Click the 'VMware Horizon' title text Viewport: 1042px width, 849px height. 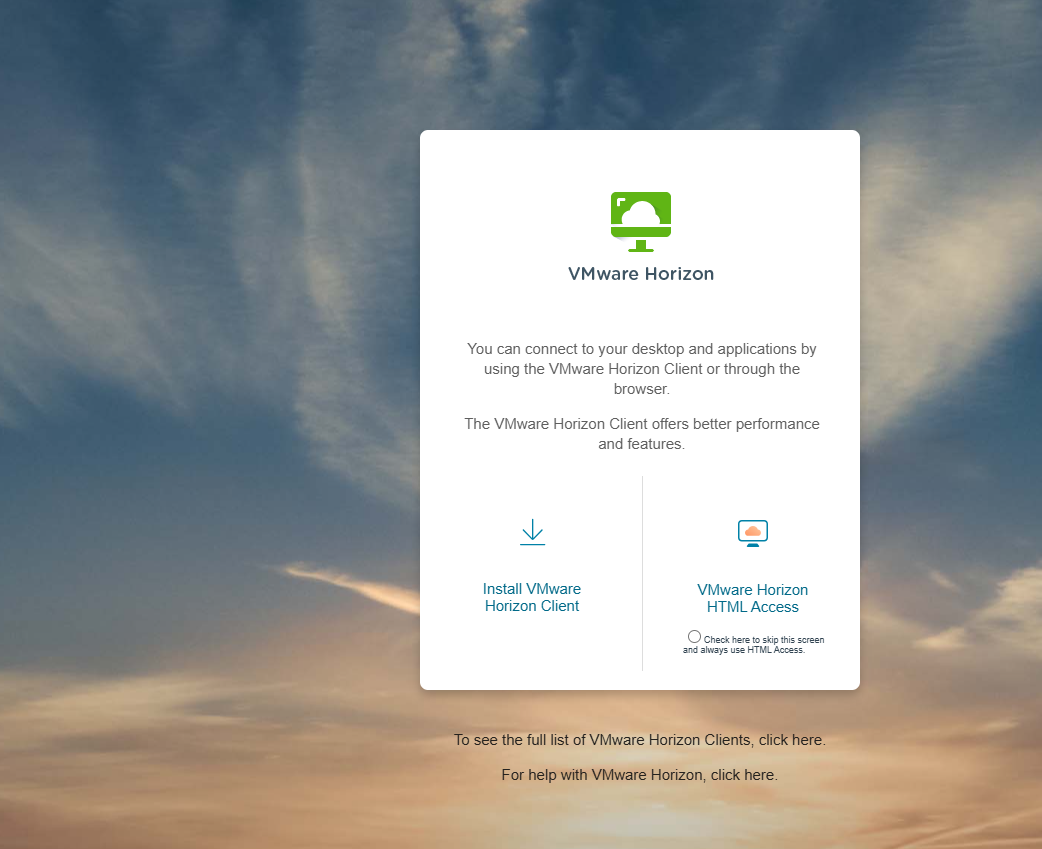pos(641,274)
